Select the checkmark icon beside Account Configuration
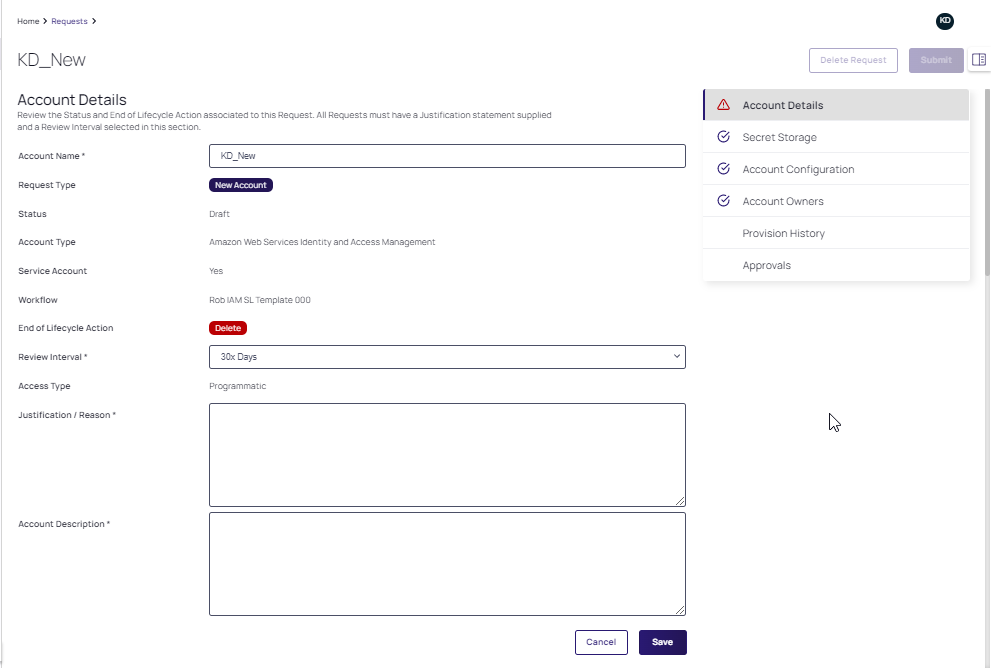991x668 pixels. coord(723,168)
